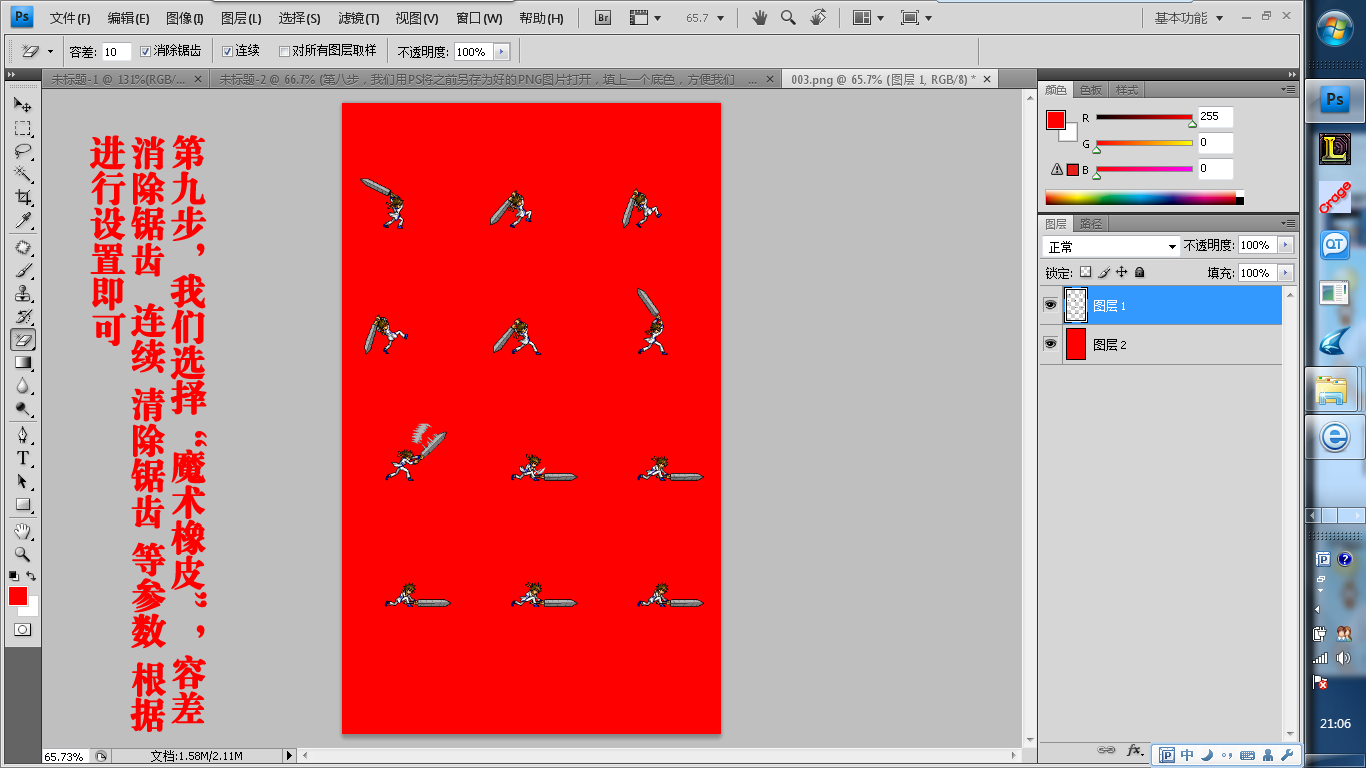
Task: Toggle lock all for the layer
Action: 1140,272
